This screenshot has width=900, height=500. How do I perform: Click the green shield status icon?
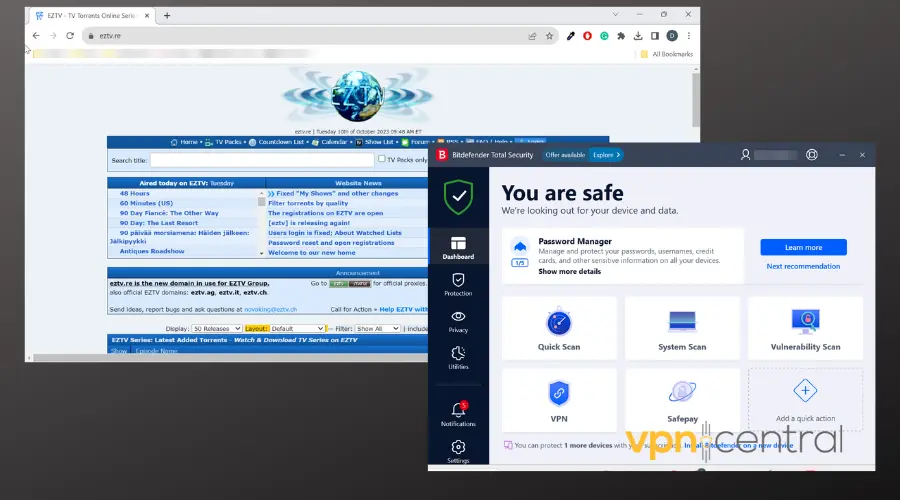pyautogui.click(x=458, y=196)
